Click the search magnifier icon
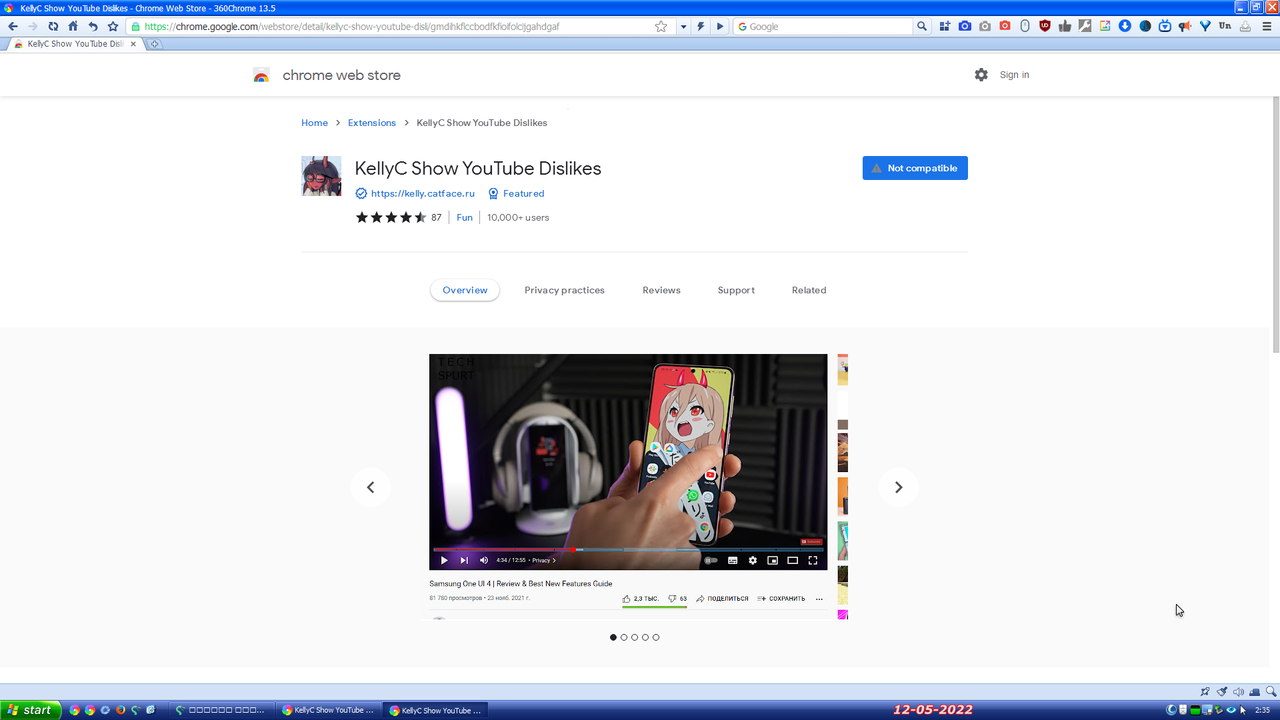The image size is (1280, 720). coord(922,26)
